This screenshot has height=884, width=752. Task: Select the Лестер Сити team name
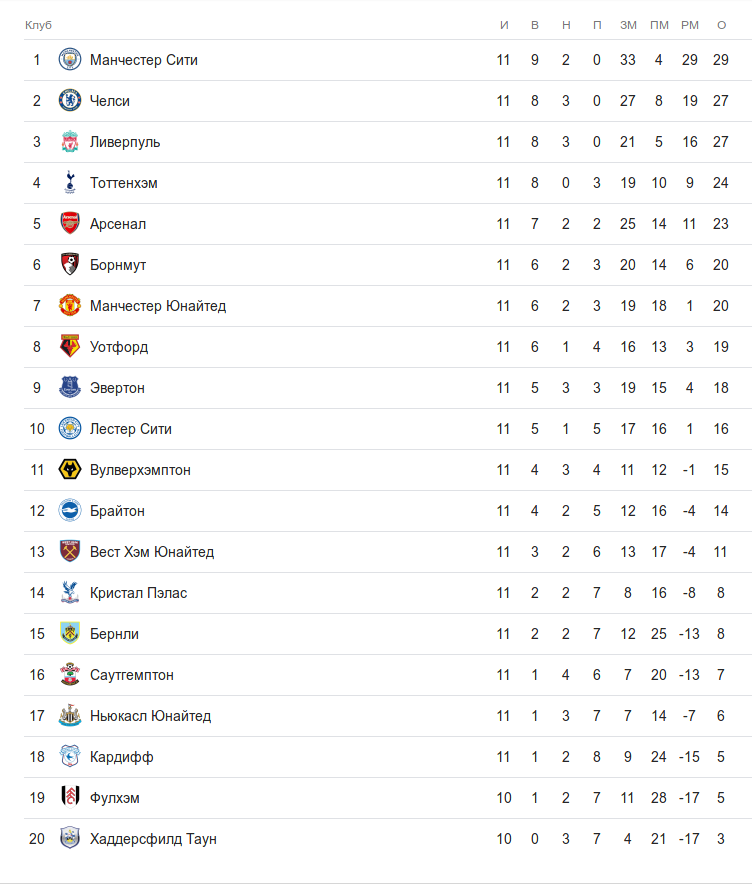[131, 429]
